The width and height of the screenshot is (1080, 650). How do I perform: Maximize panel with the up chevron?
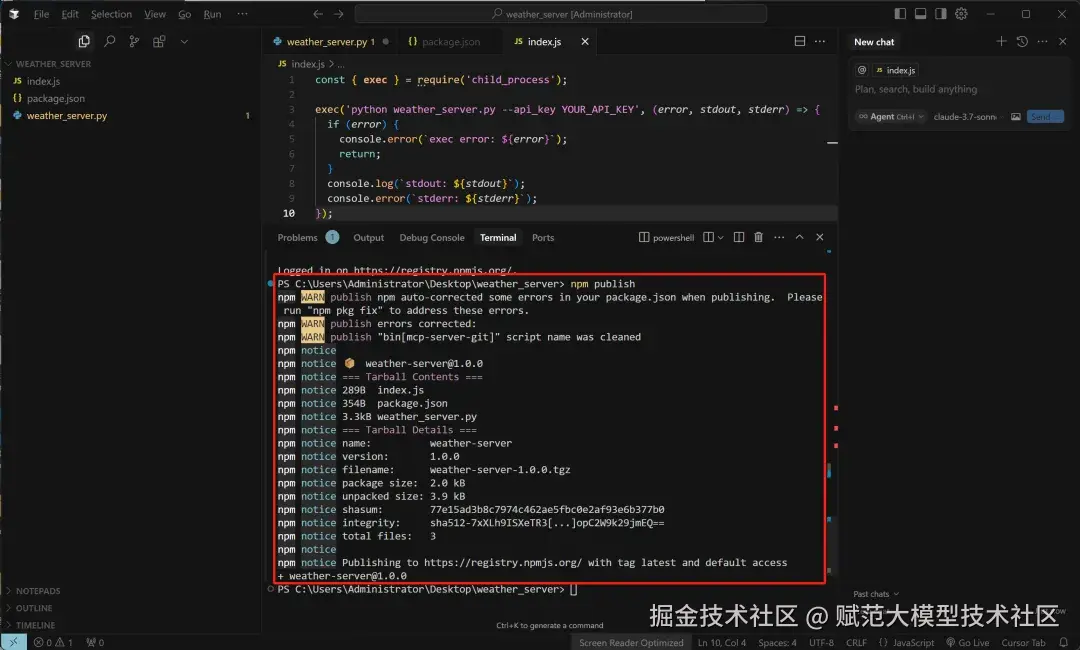coord(799,237)
